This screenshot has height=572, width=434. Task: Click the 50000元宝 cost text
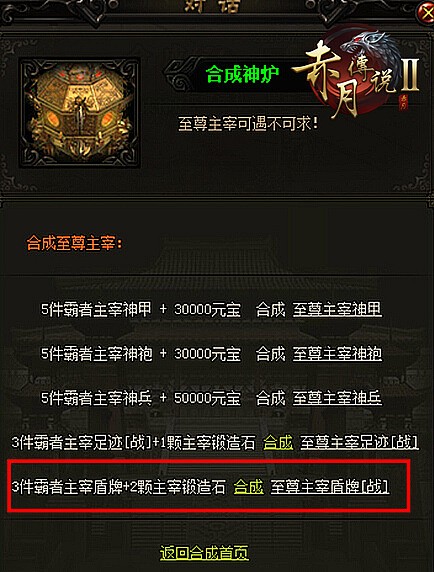(x=207, y=398)
